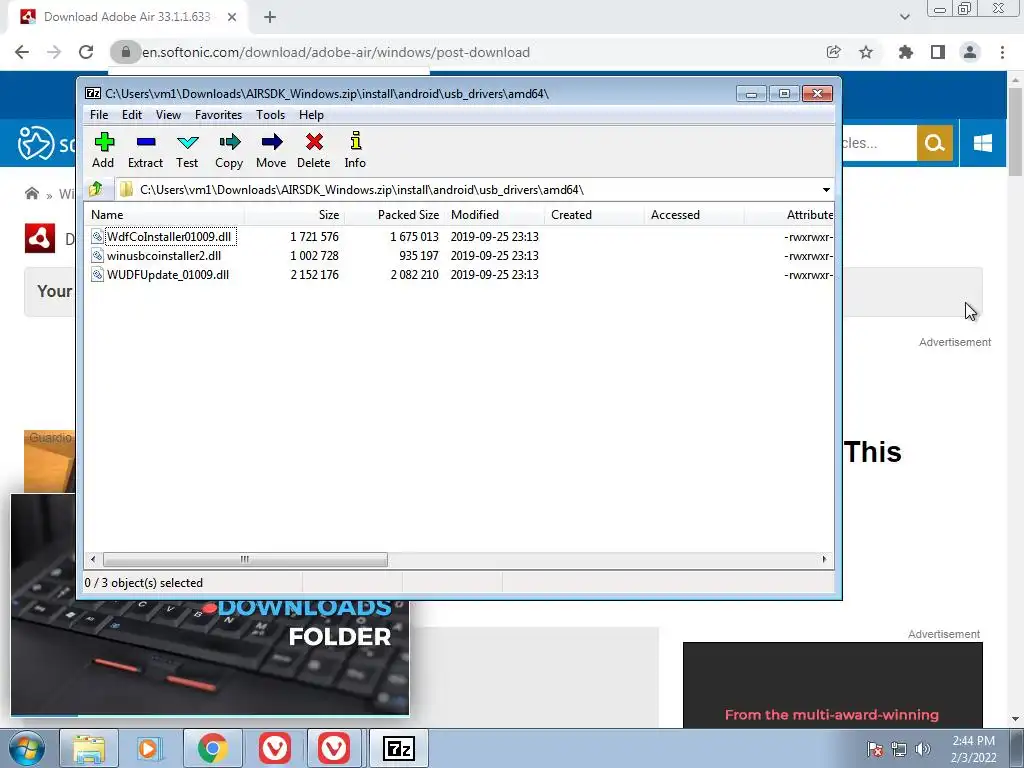Image resolution: width=1024 pixels, height=768 pixels.
Task: Click size value 2 152 176
Action: tap(314, 274)
